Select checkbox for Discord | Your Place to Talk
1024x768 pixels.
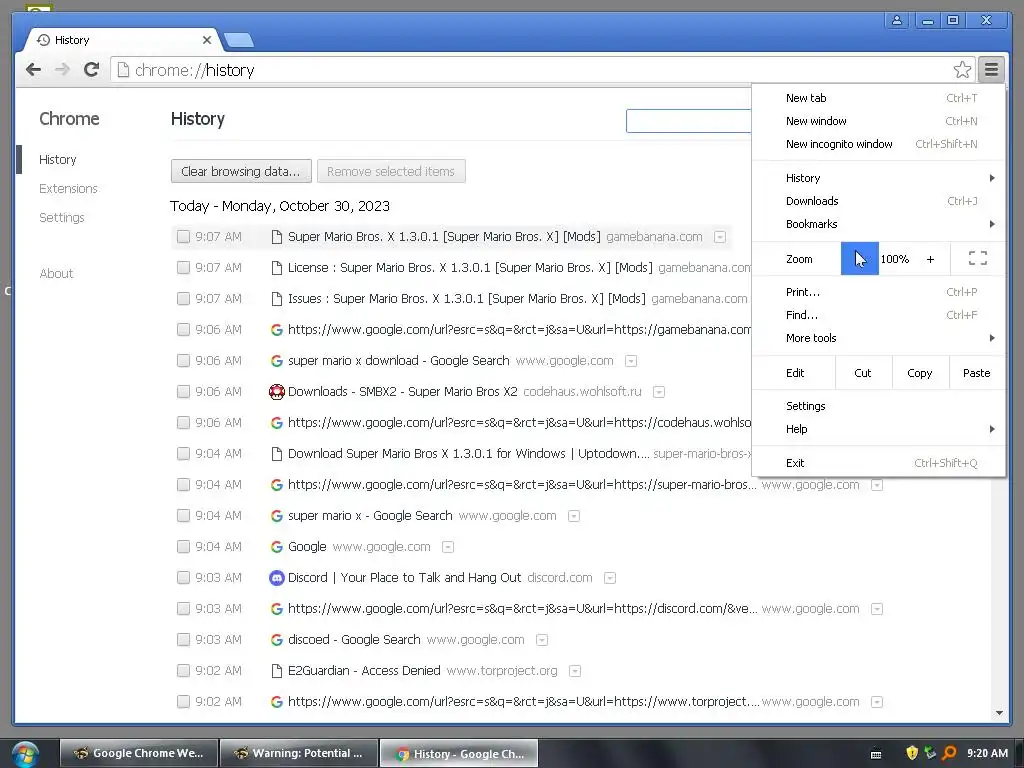(184, 578)
